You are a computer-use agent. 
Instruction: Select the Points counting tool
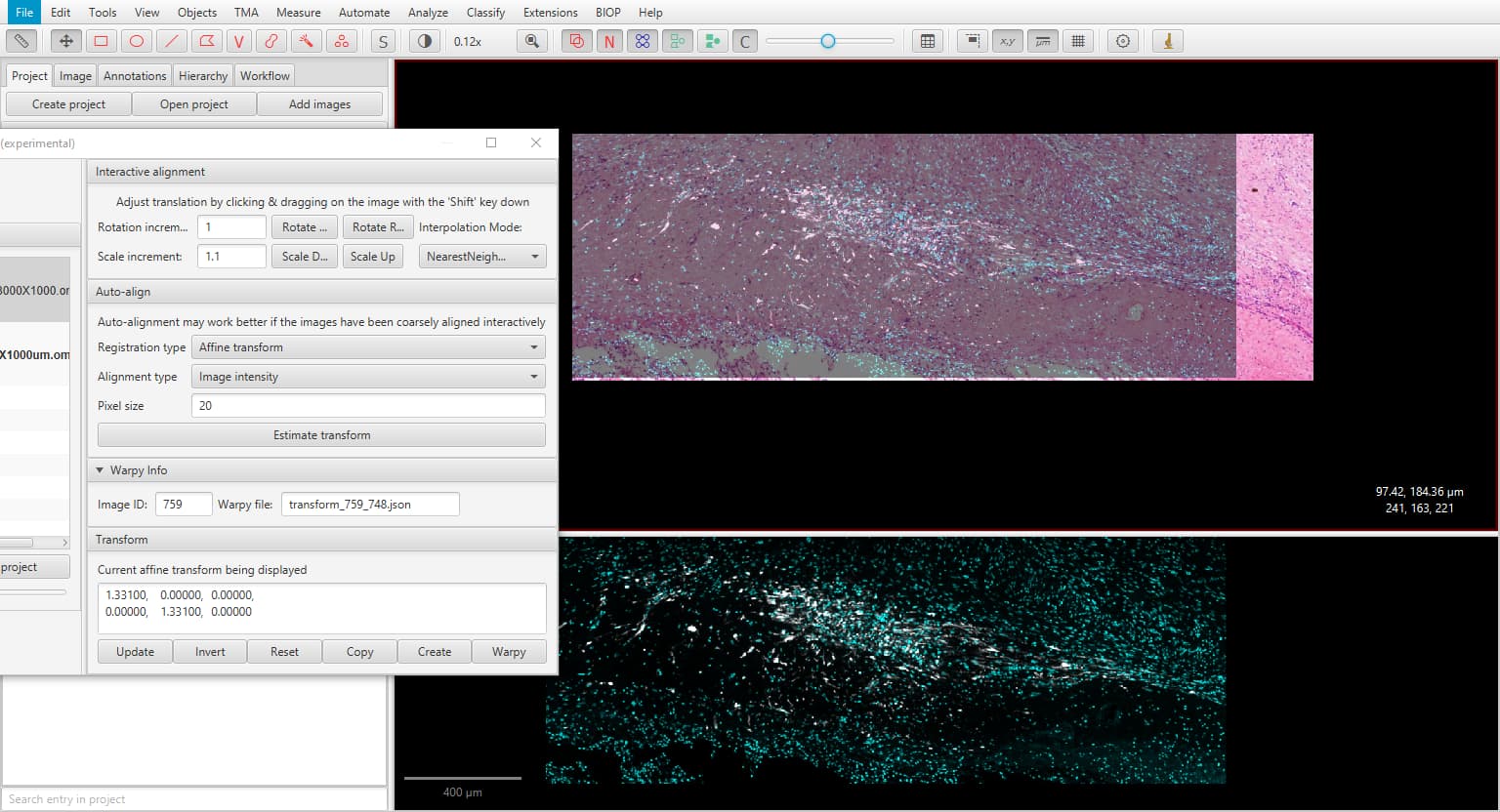(x=341, y=41)
